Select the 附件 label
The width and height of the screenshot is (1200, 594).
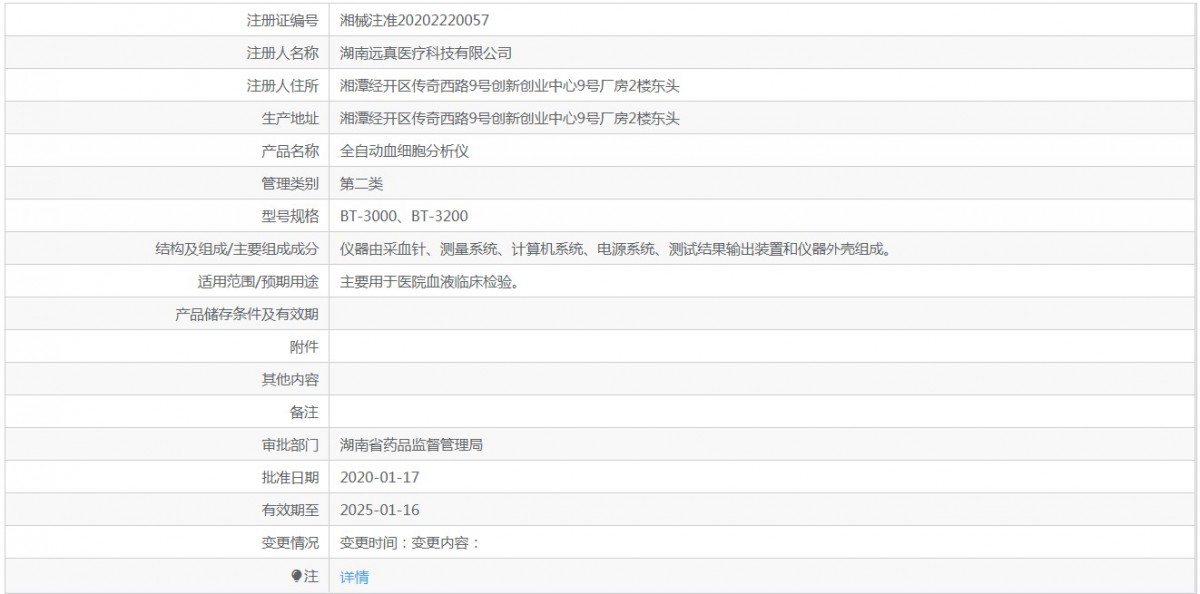[304, 347]
